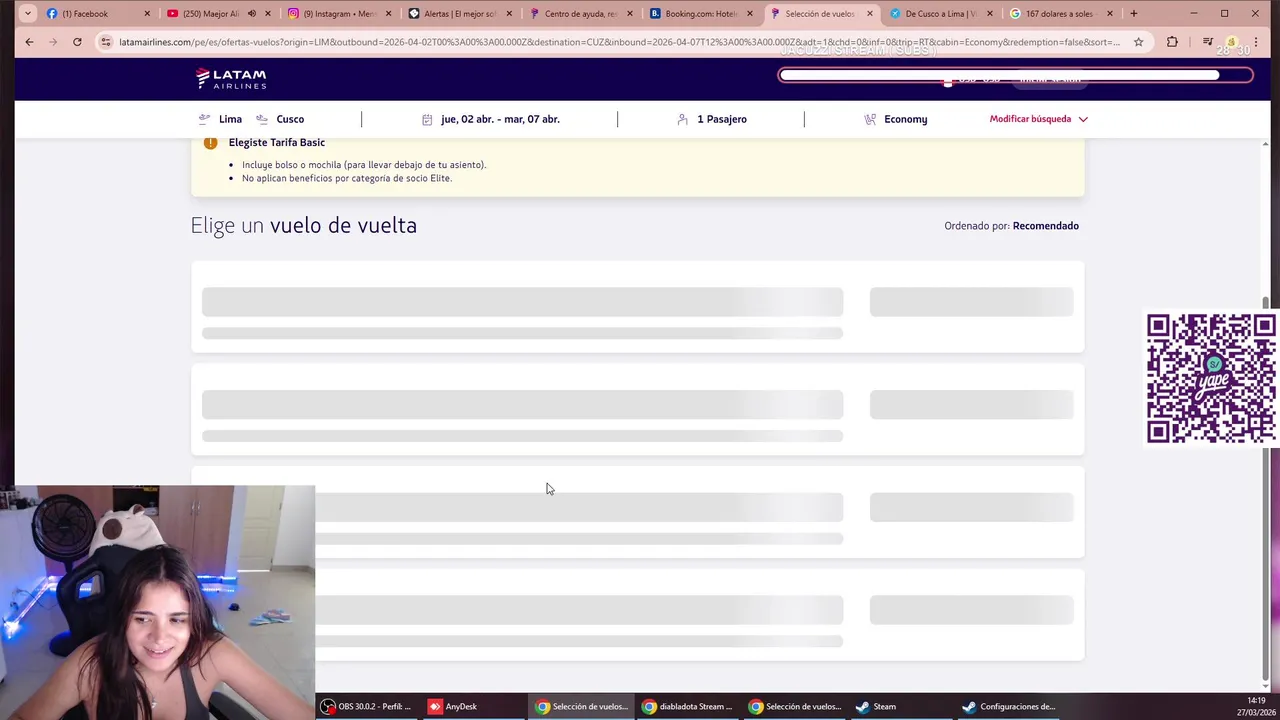1280x720 pixels.
Task: Close the 167 dolares a soles tab
Action: [x=1110, y=14]
